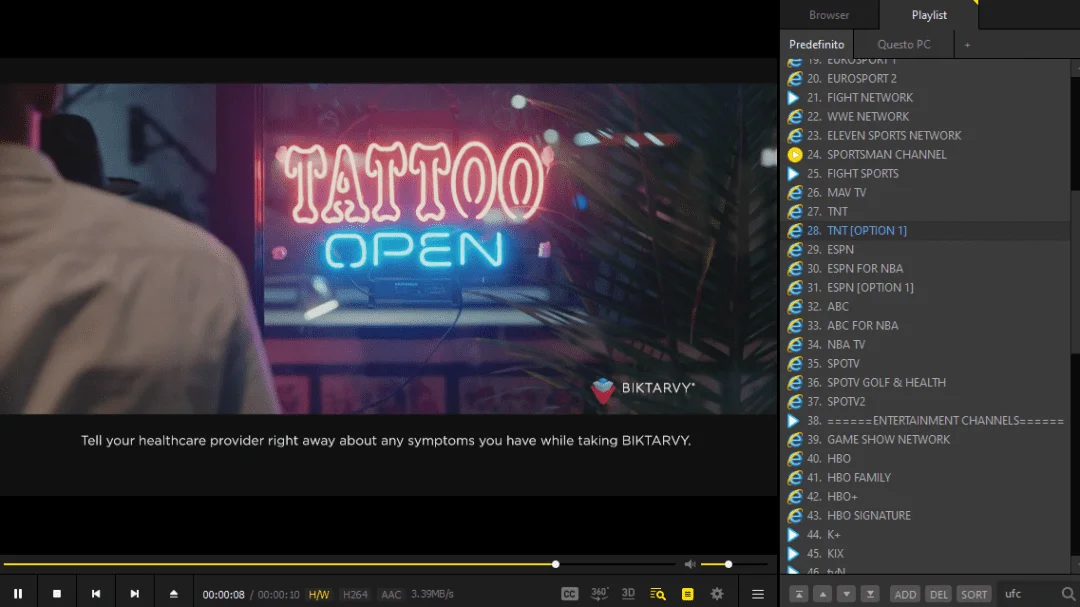Open the Questo PC playlist tab
Screen dimensions: 1080x607
click(x=904, y=44)
